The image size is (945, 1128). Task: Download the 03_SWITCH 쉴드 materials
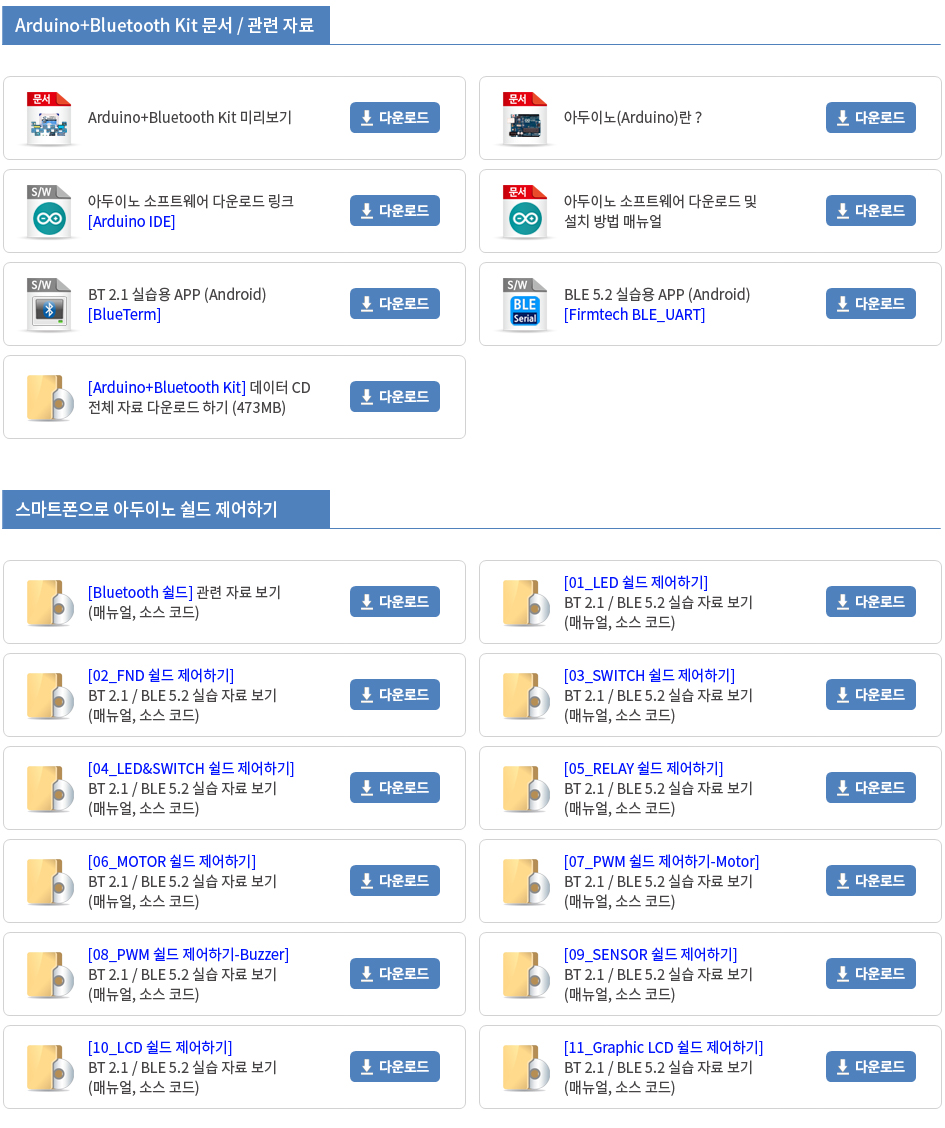coord(871,694)
